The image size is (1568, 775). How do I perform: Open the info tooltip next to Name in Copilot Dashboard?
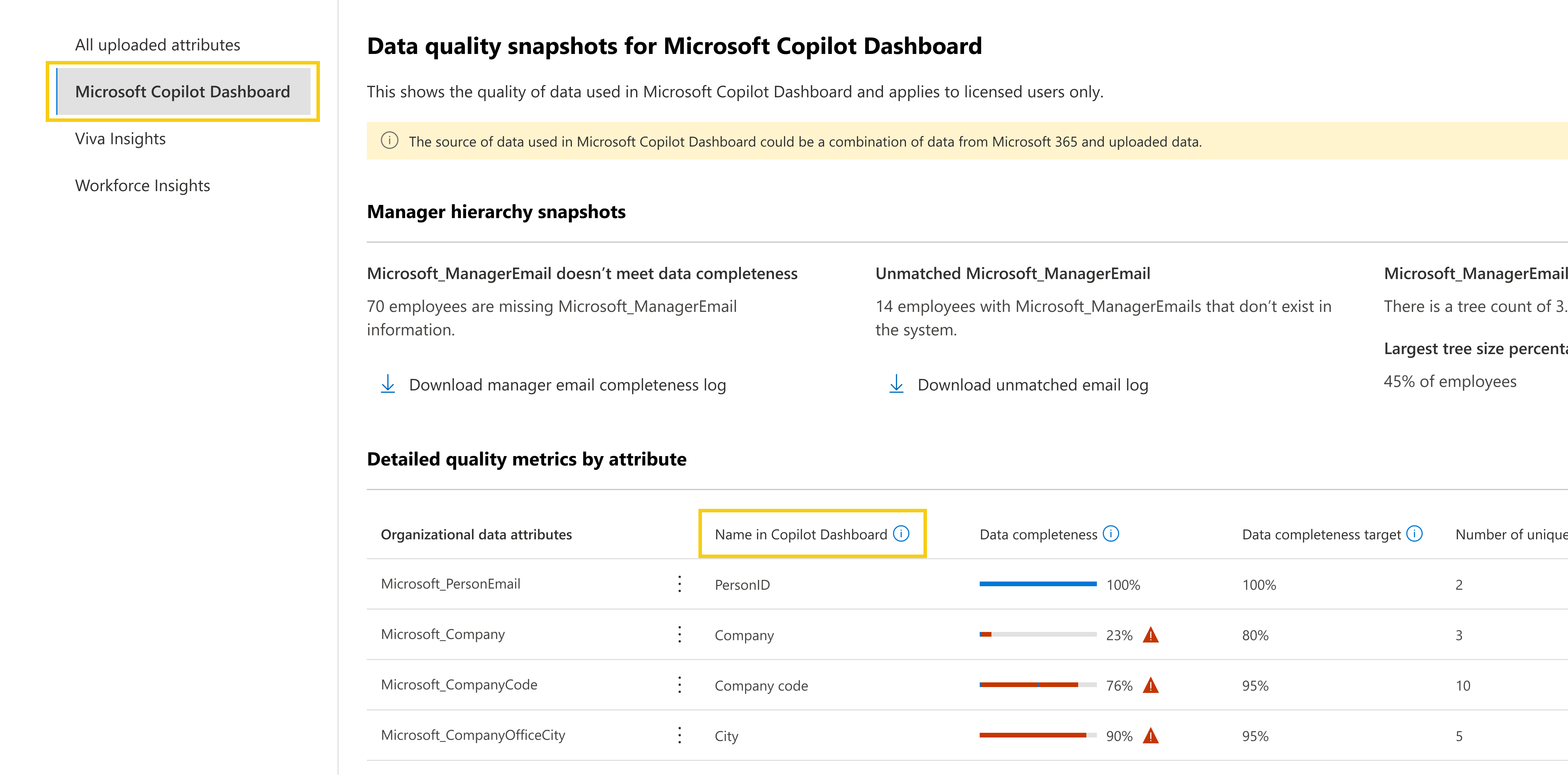[902, 533]
